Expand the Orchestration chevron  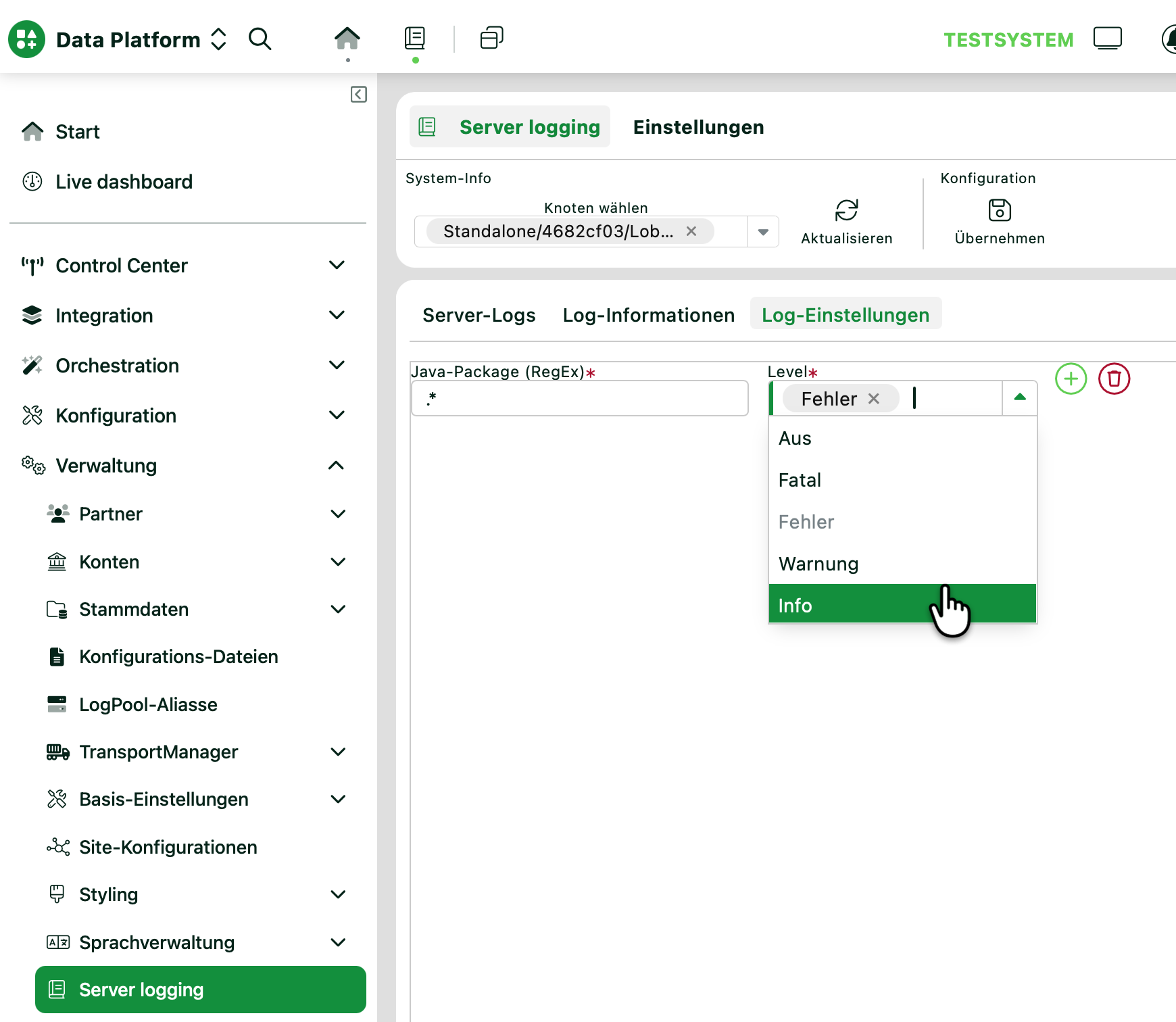click(x=337, y=365)
